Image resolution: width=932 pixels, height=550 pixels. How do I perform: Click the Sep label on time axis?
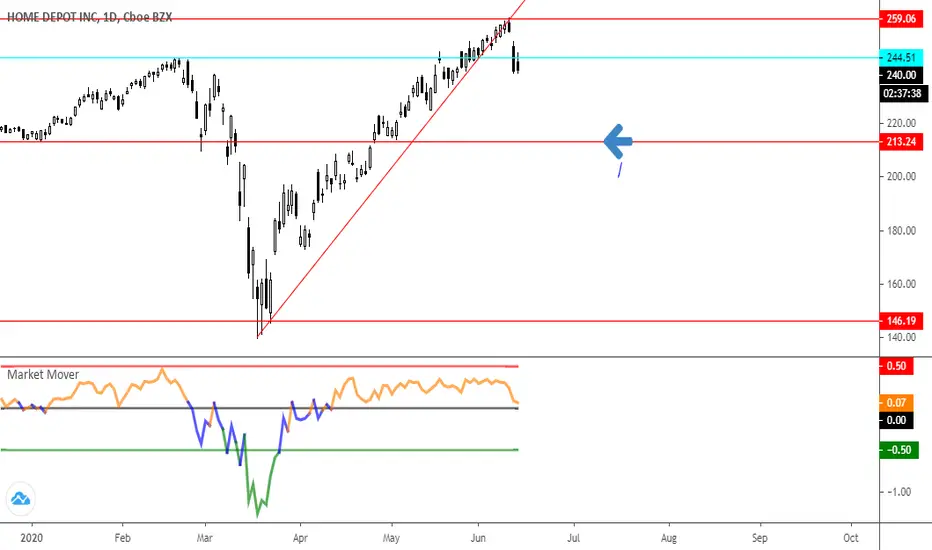(760, 538)
